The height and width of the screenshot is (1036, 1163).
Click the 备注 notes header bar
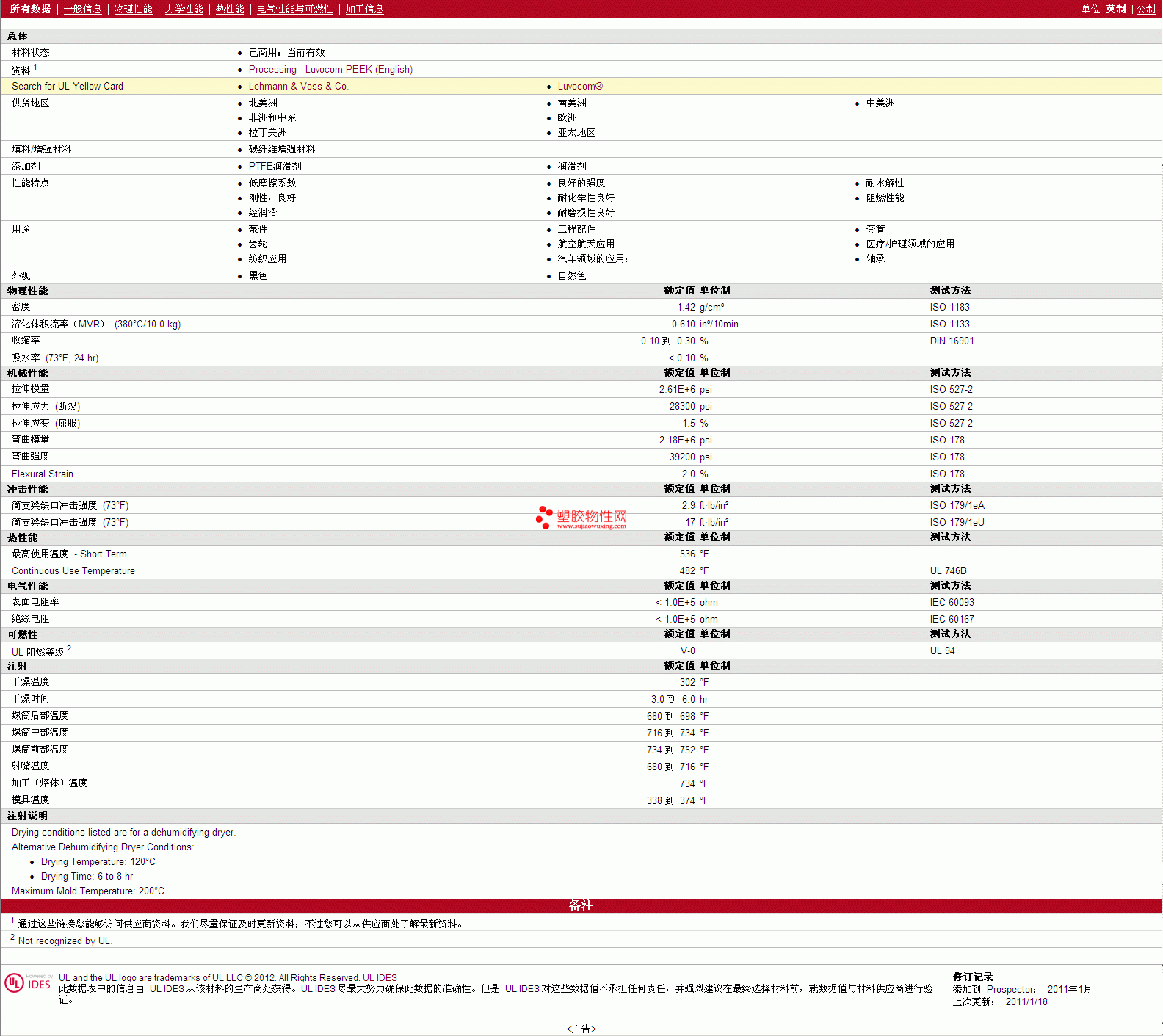click(x=581, y=905)
